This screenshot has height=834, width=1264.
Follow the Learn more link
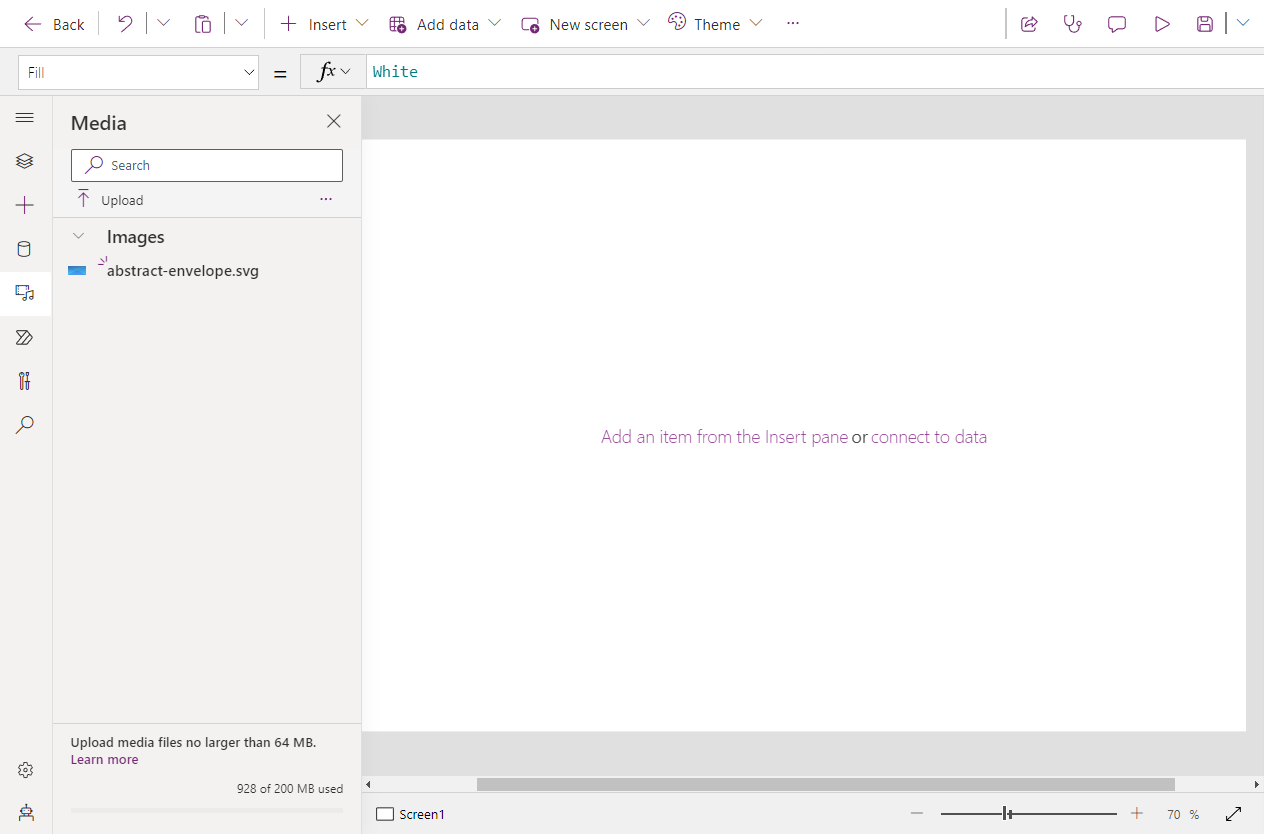[104, 760]
